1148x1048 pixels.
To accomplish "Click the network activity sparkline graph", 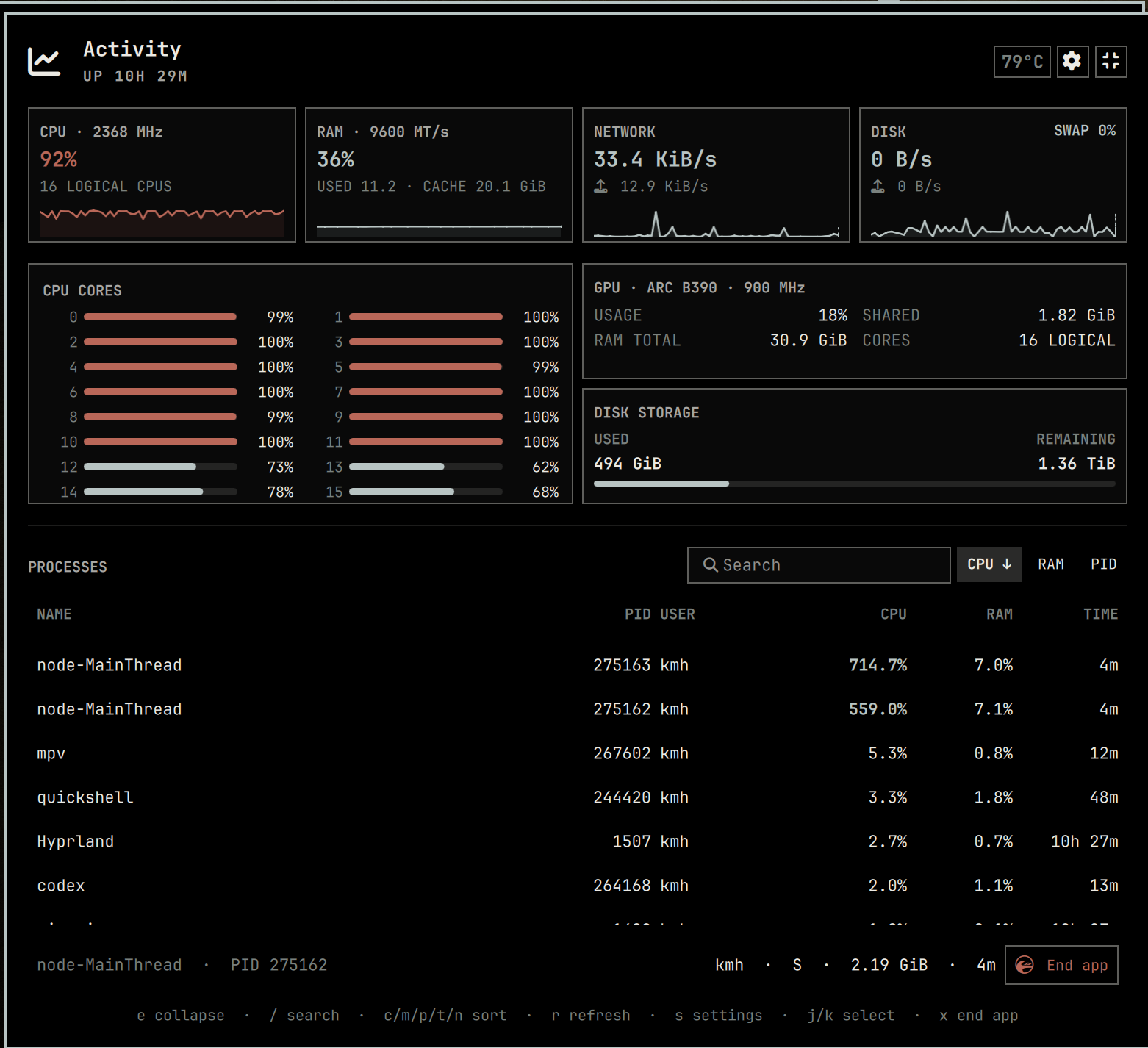I will [x=716, y=223].
